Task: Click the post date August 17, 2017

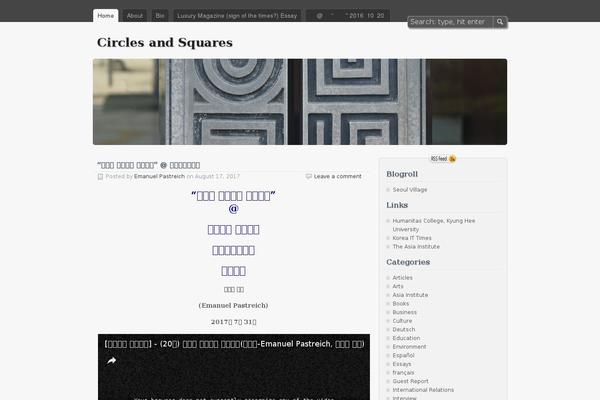Action: [217, 176]
